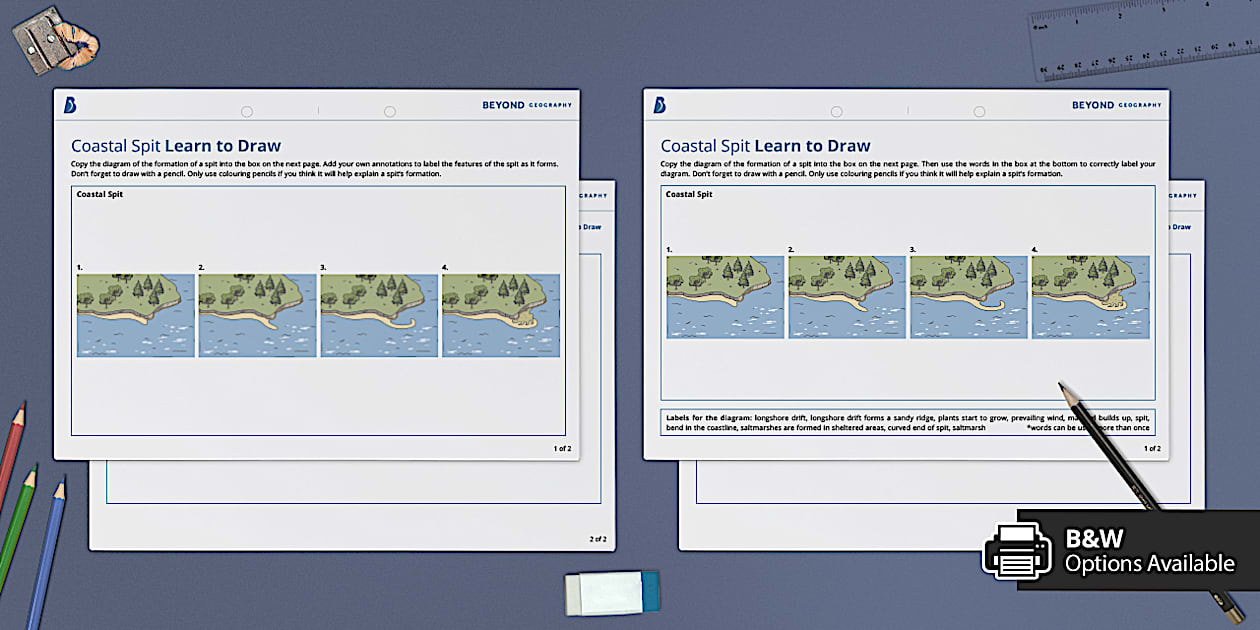This screenshot has width=1260, height=630.
Task: Click the "B&W Options Available" banner text
Action: (x=1145, y=550)
